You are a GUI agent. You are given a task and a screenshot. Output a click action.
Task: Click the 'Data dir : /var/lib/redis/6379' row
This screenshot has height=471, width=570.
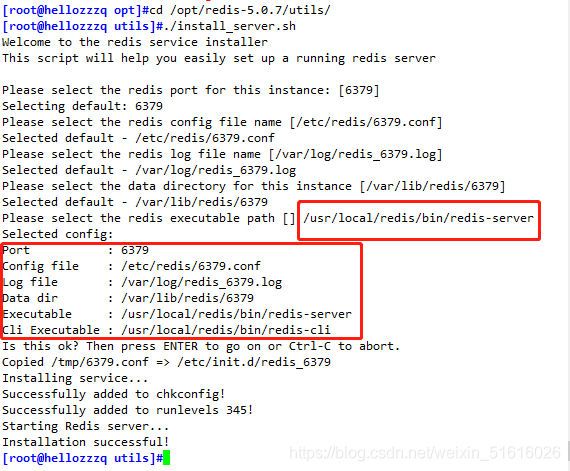pos(128,298)
